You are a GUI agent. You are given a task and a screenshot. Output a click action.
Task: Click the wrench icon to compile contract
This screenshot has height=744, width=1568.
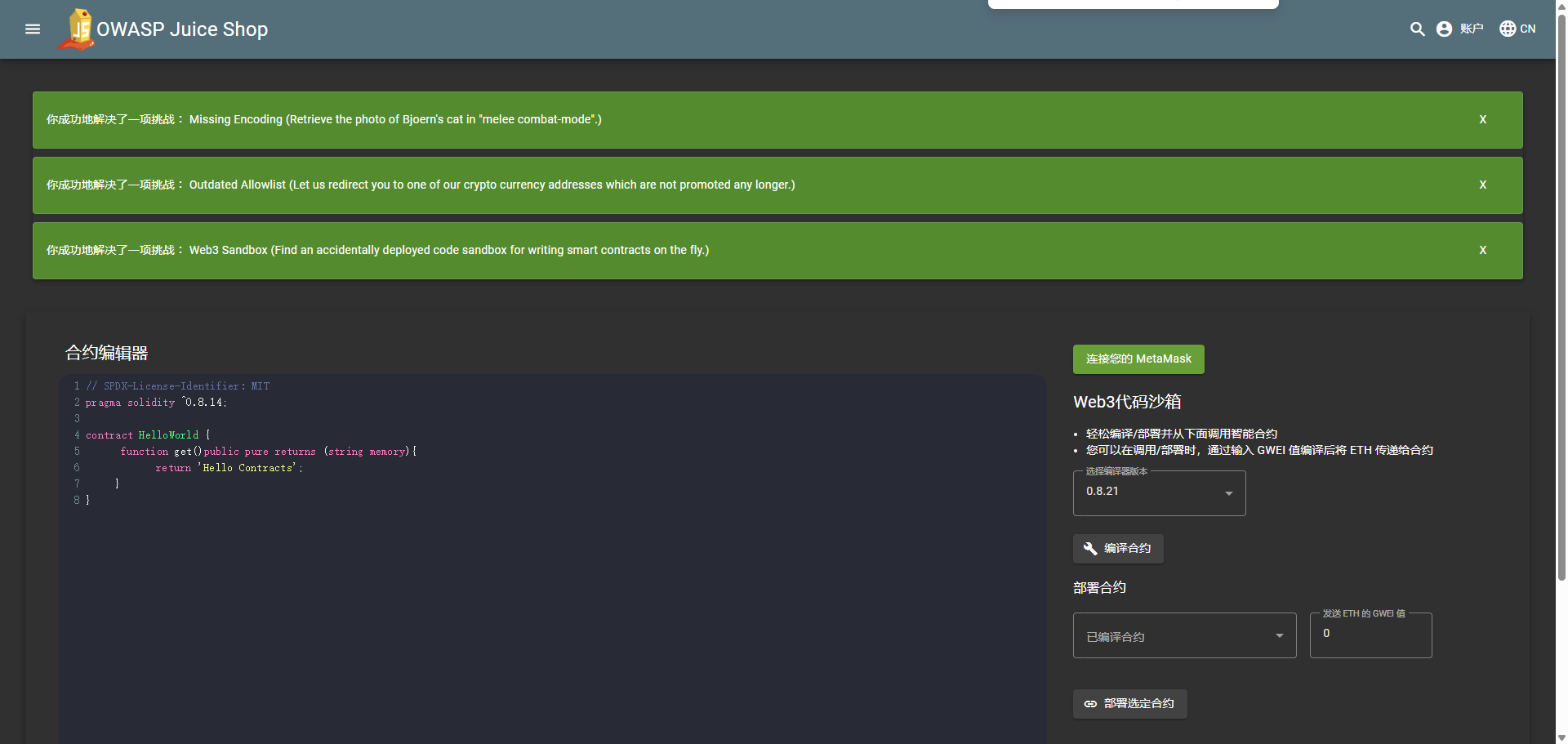pos(1090,549)
